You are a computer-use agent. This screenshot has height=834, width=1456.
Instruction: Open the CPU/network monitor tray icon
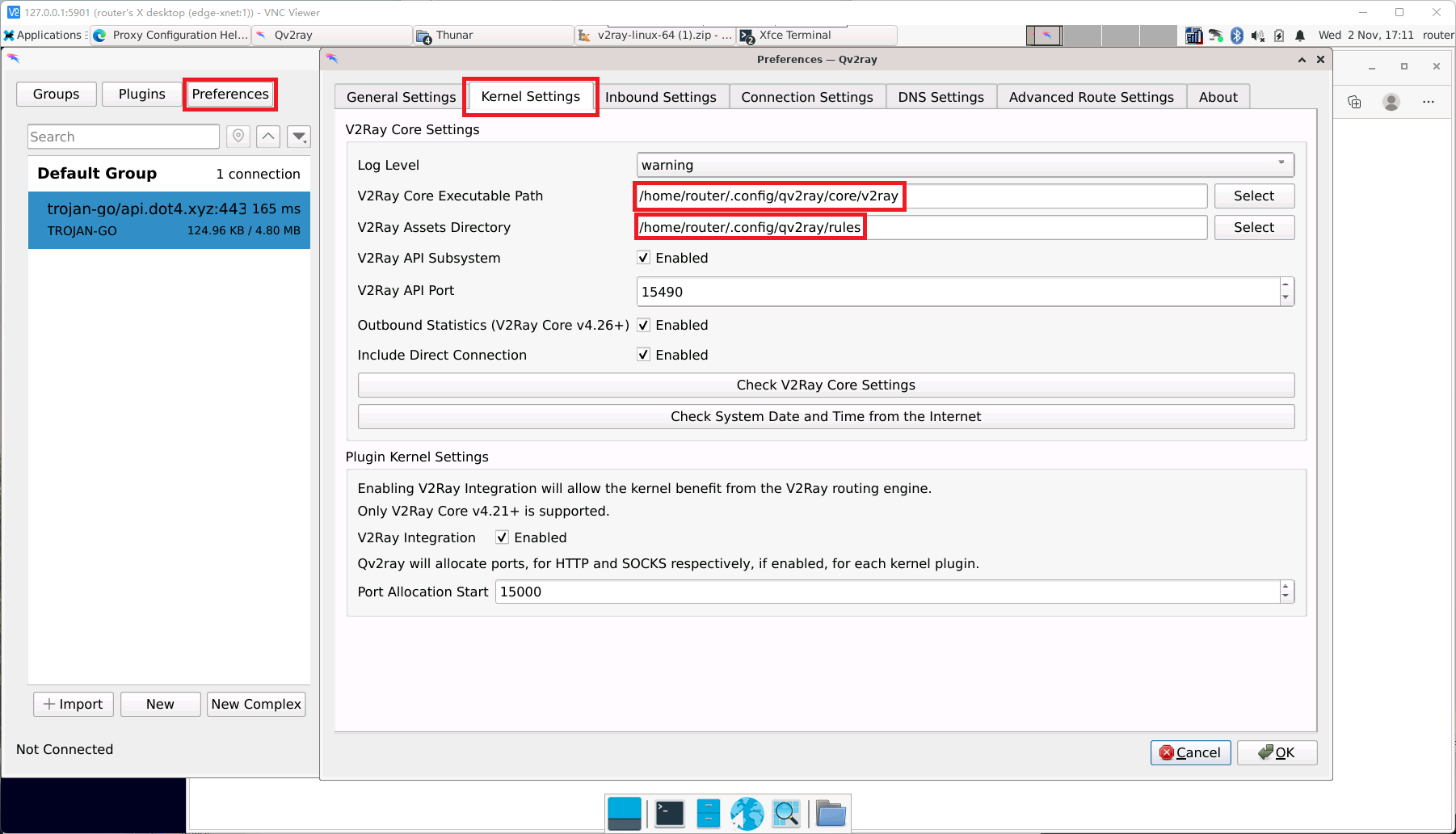click(1193, 36)
